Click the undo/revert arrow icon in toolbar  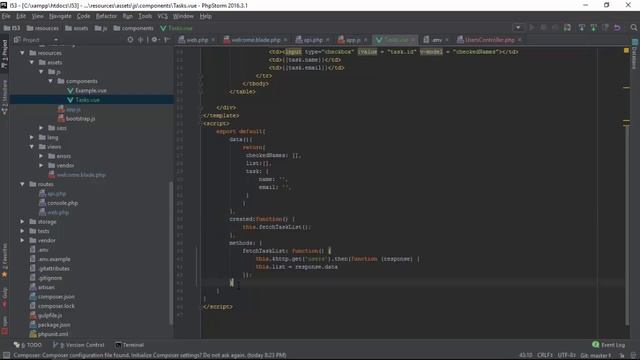pos(617,28)
